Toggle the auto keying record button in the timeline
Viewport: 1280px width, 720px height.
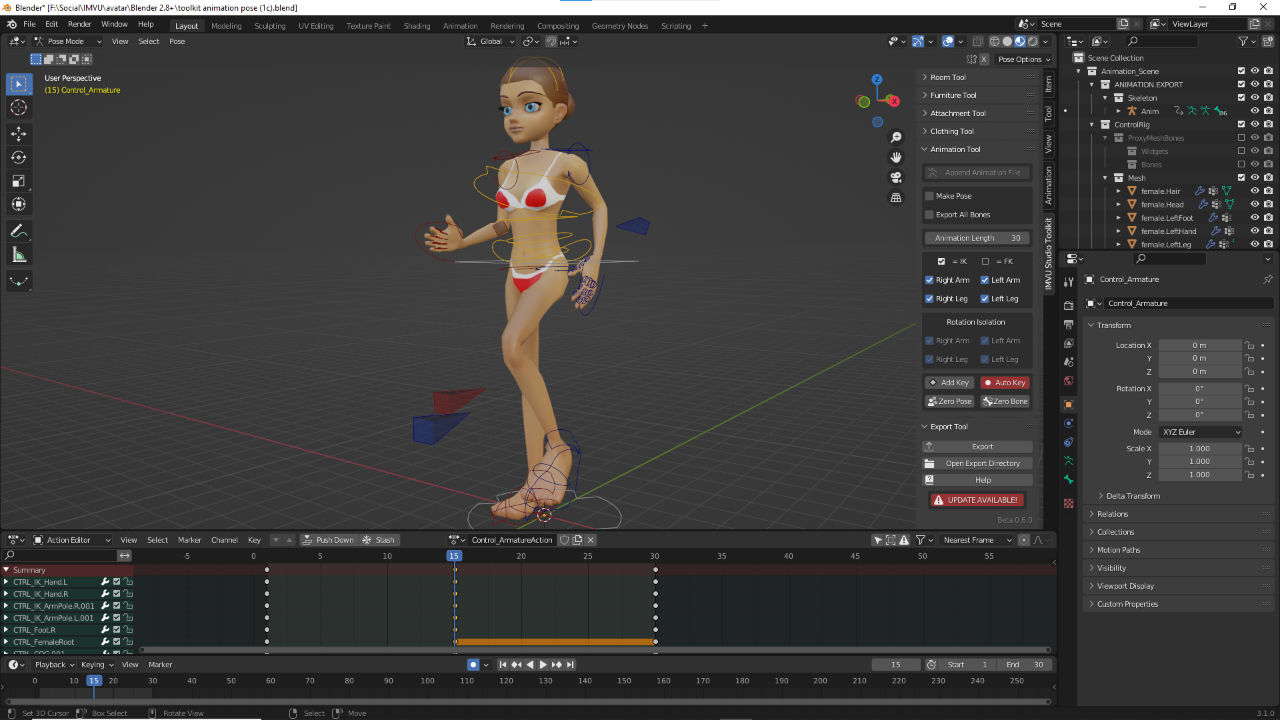tap(473, 665)
